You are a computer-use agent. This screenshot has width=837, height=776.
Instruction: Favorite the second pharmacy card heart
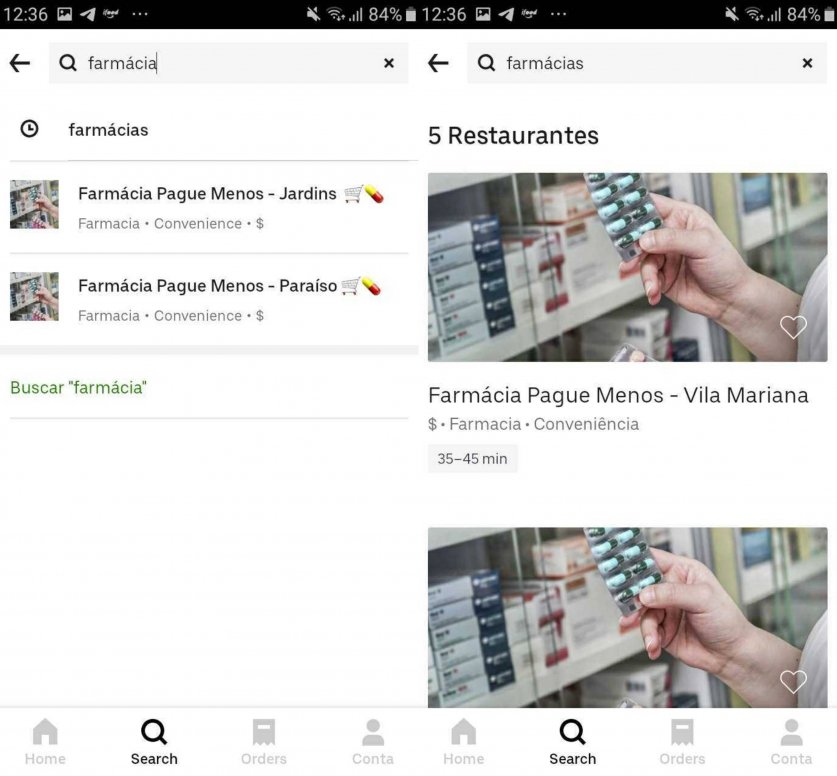point(793,681)
